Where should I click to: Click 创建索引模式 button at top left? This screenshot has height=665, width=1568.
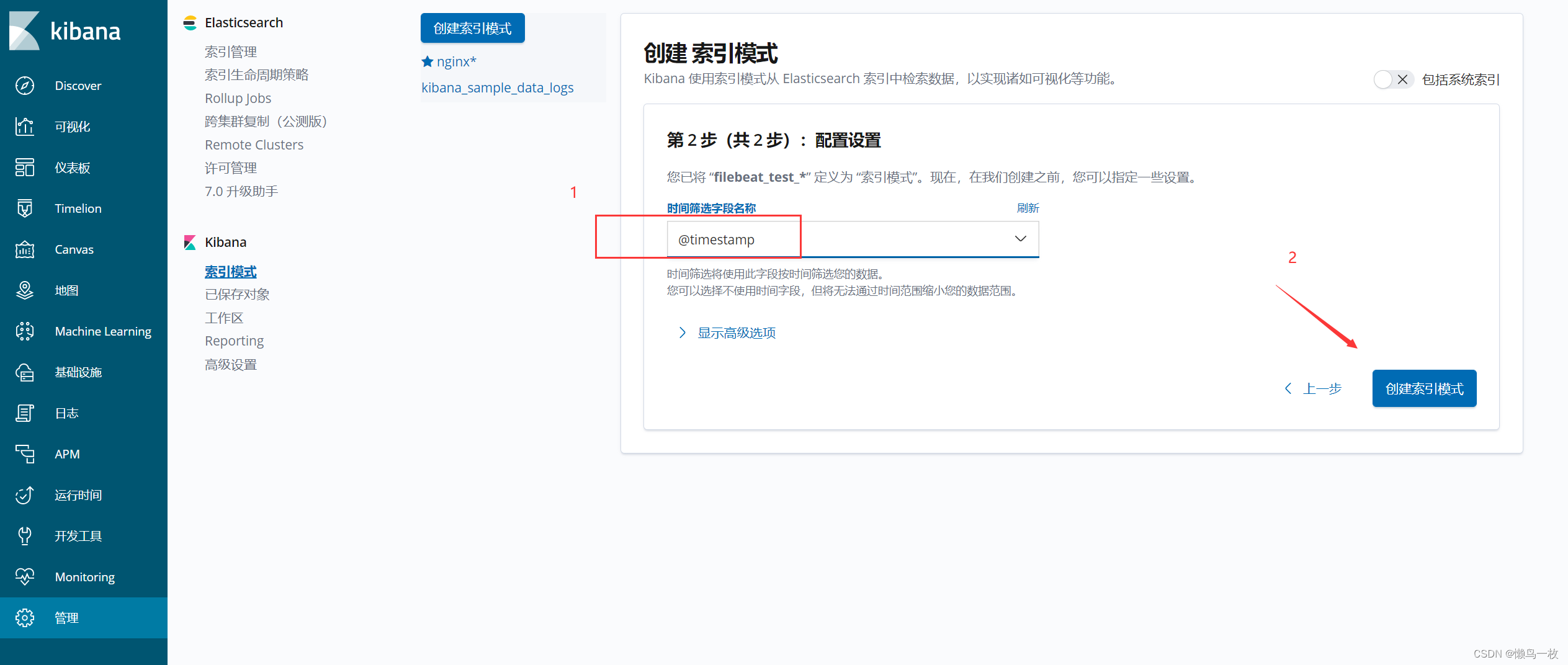tap(473, 28)
